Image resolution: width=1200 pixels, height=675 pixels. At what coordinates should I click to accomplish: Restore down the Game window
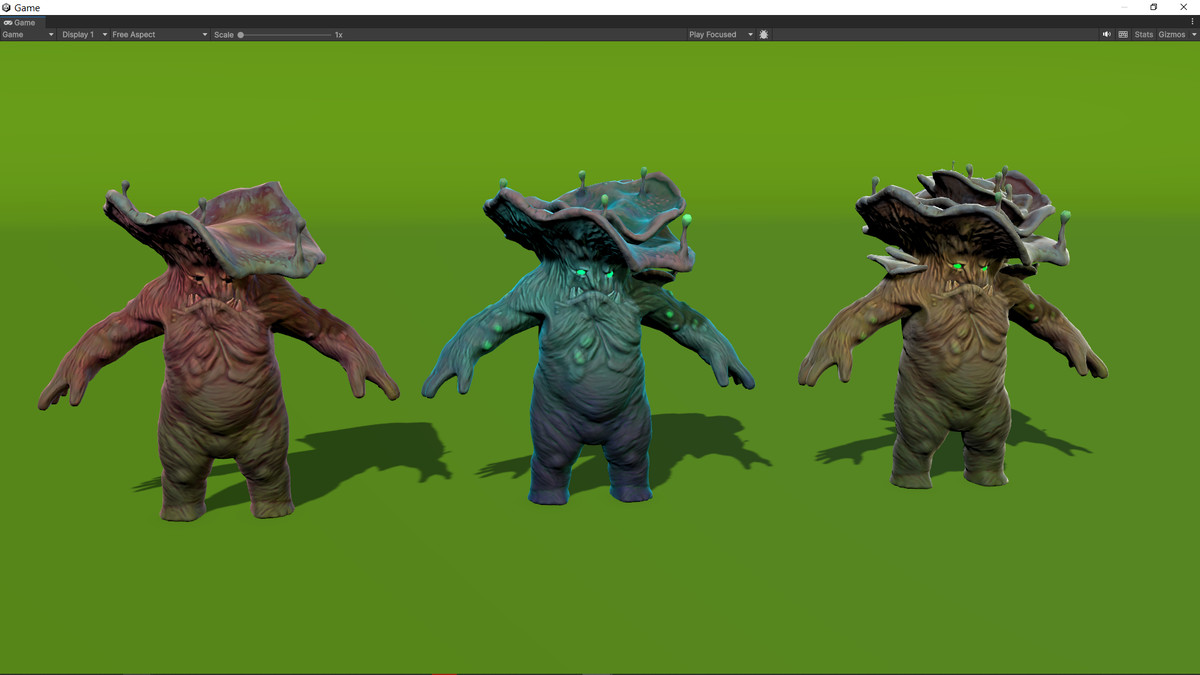point(1153,7)
